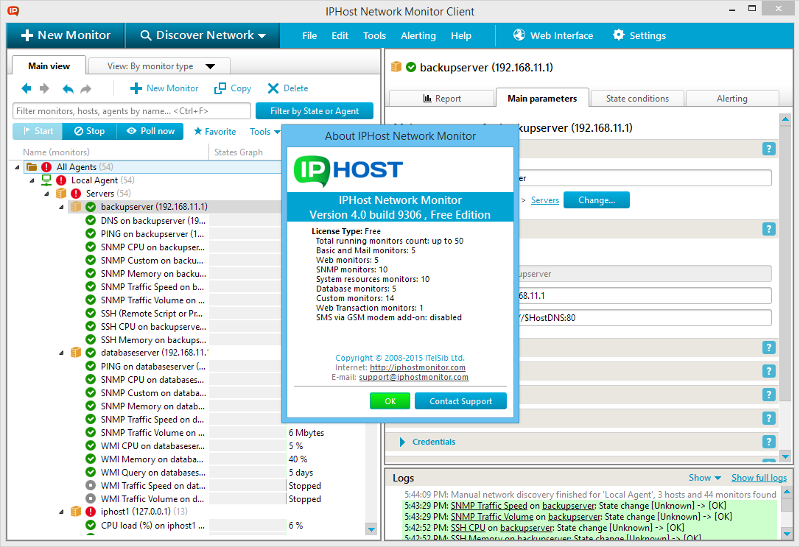Click the Settings gear icon
This screenshot has height=547, width=800.
coord(618,35)
